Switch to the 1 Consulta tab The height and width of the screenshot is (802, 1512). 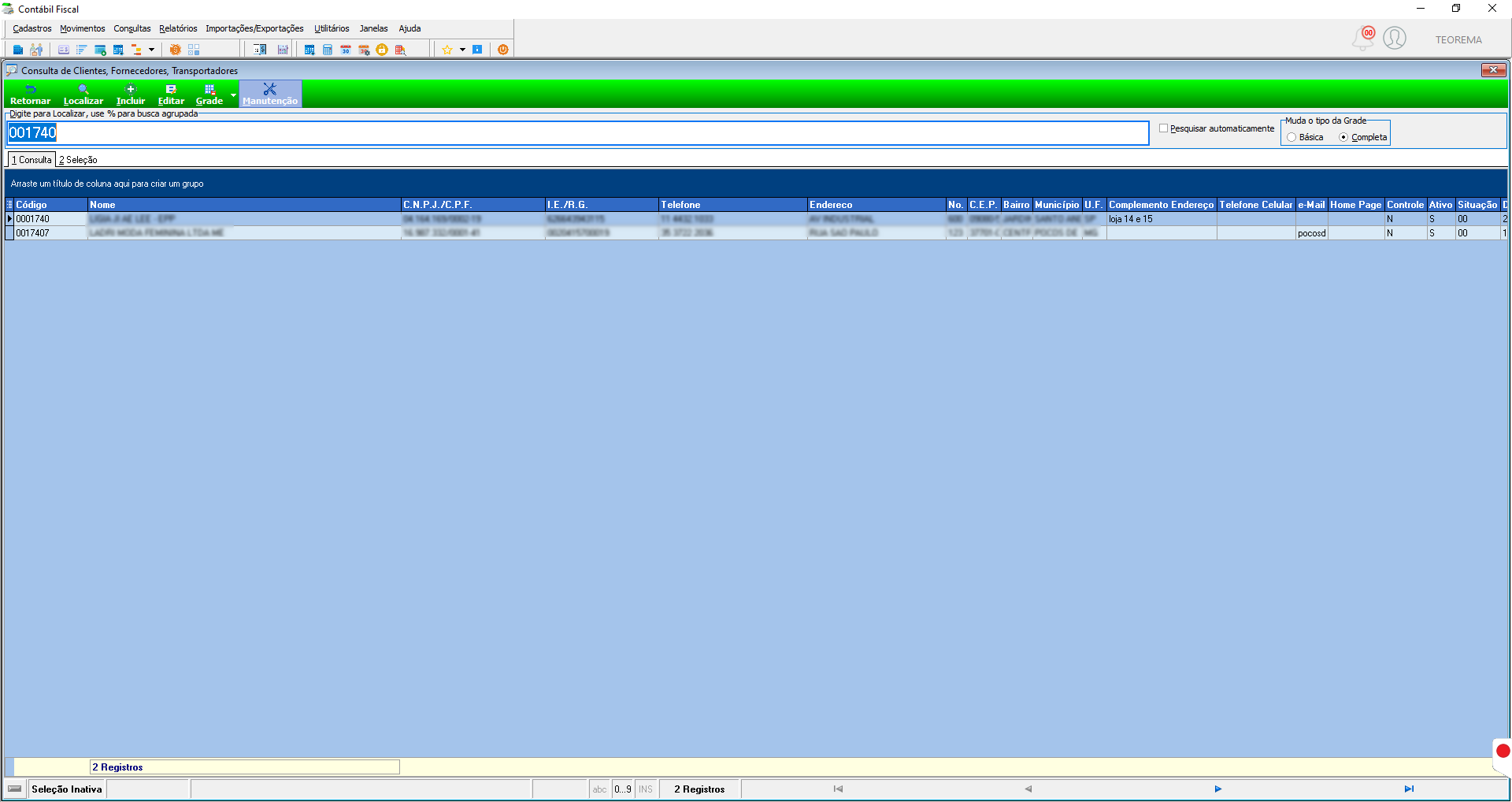point(31,160)
